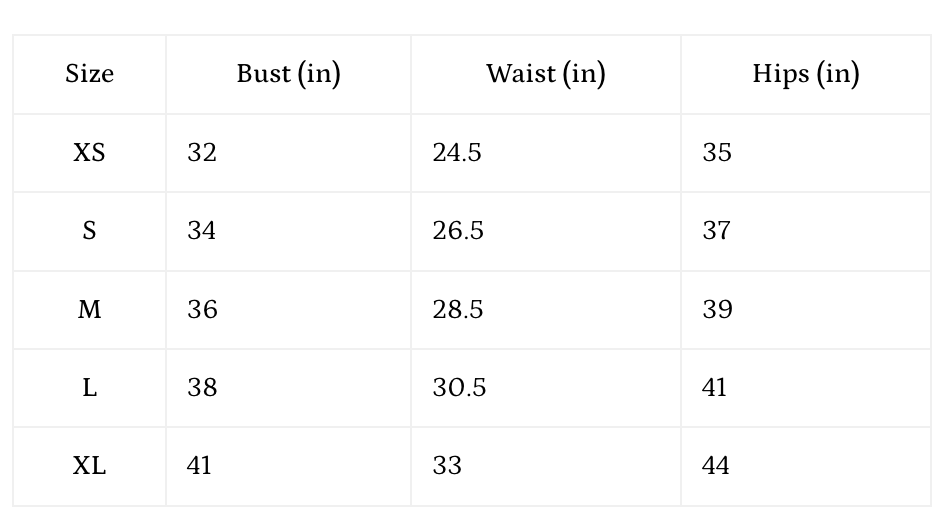
Task: Click the S hips value 37
Action: (716, 231)
